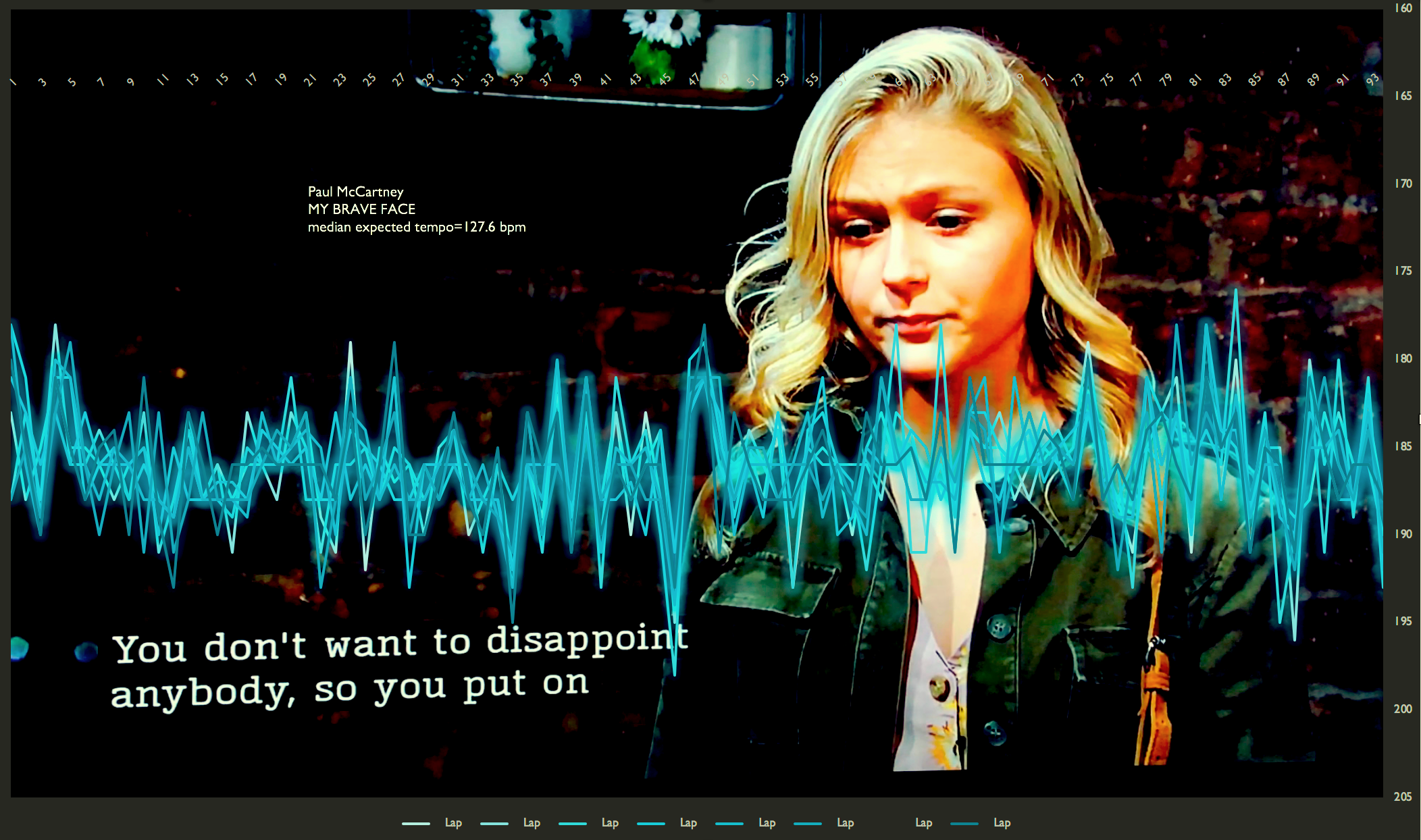This screenshot has width=1421, height=840.
Task: Click the MY BRAVE FACE song title
Action: pyautogui.click(x=361, y=209)
